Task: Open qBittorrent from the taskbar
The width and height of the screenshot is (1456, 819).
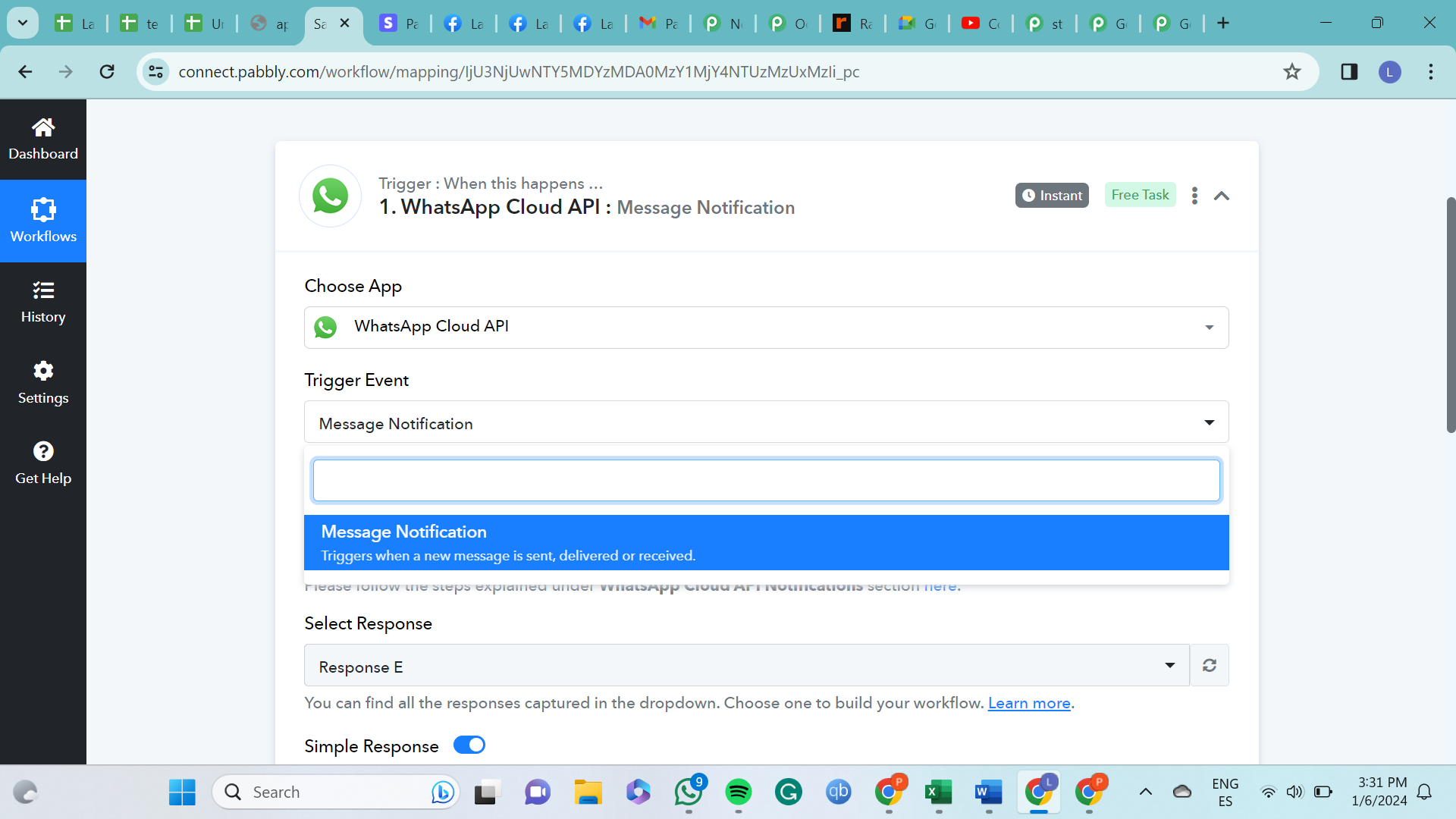Action: (x=839, y=792)
